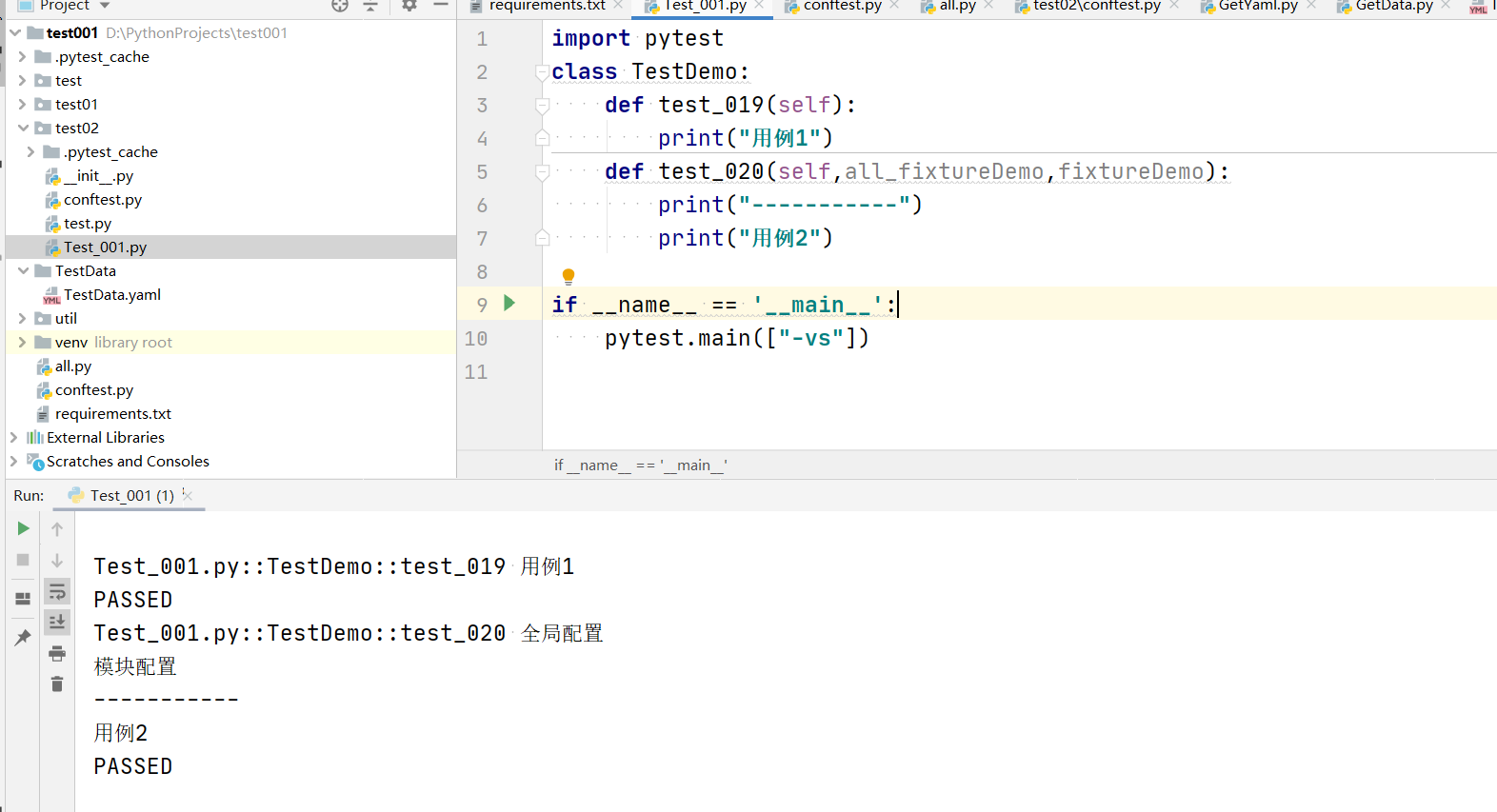Close the requirements.txt tab
Image resolution: width=1497 pixels, height=812 pixels.
pos(618,5)
